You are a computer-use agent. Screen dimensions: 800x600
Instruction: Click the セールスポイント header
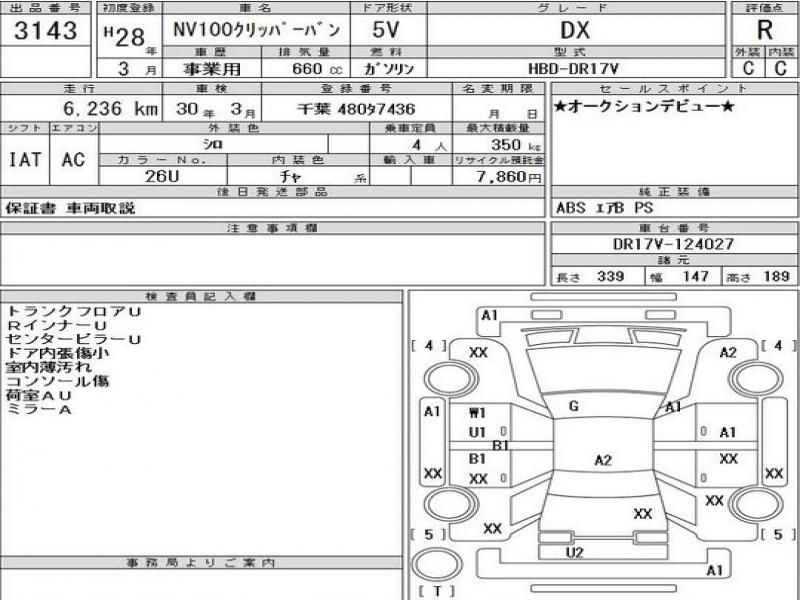[674, 89]
